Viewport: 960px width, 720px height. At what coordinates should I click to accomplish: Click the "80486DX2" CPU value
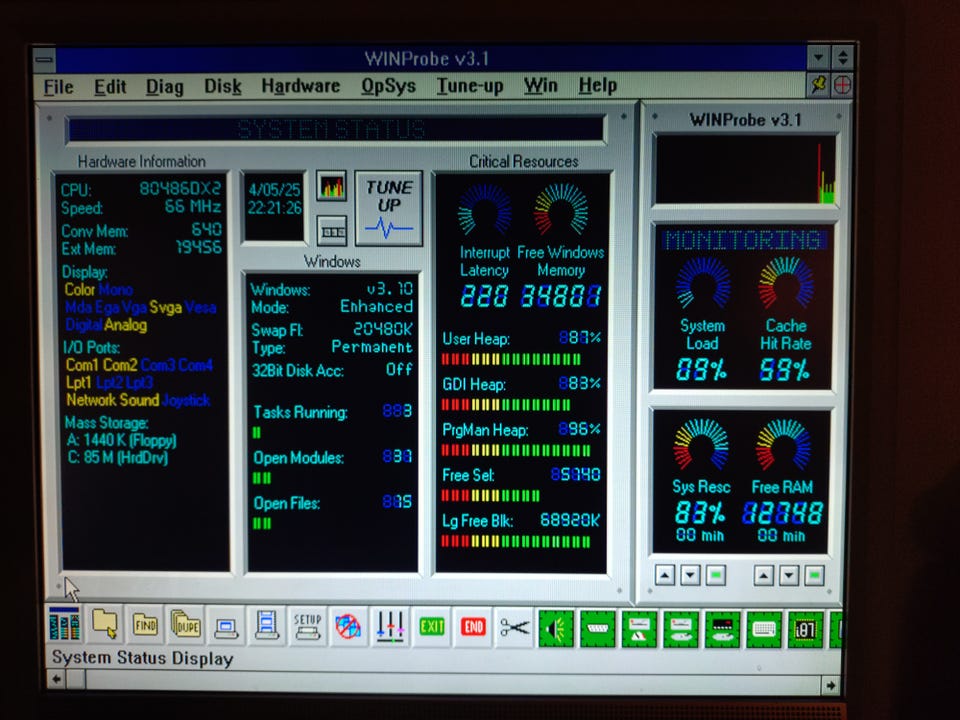point(180,188)
